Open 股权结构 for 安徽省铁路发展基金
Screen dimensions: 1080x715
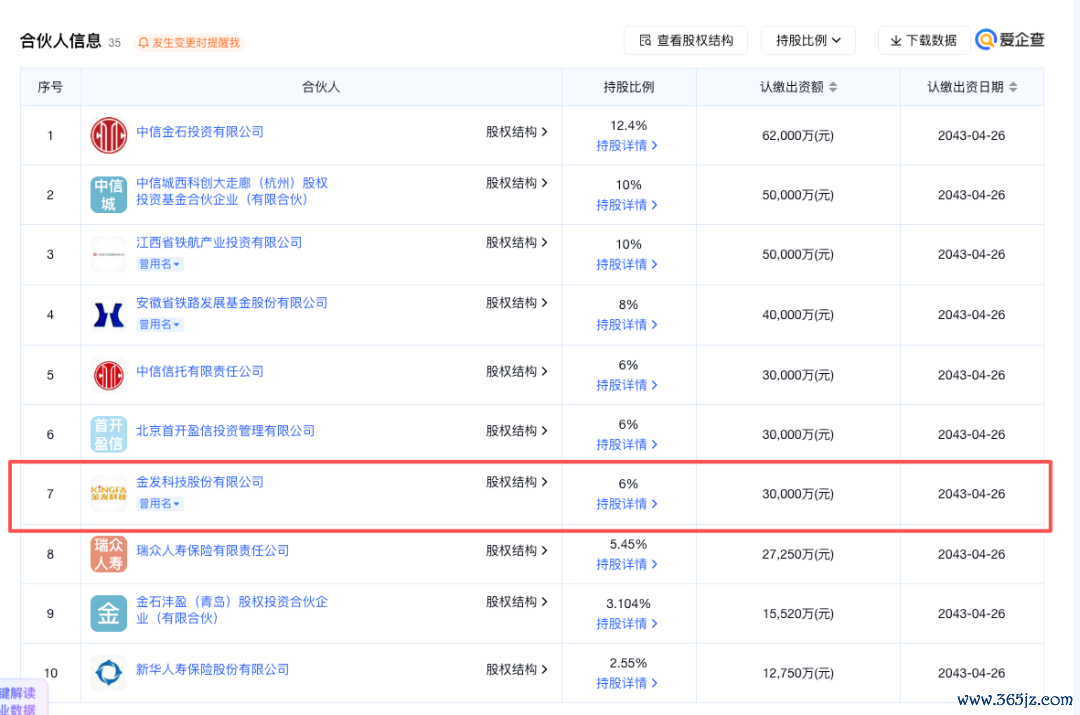[517, 302]
